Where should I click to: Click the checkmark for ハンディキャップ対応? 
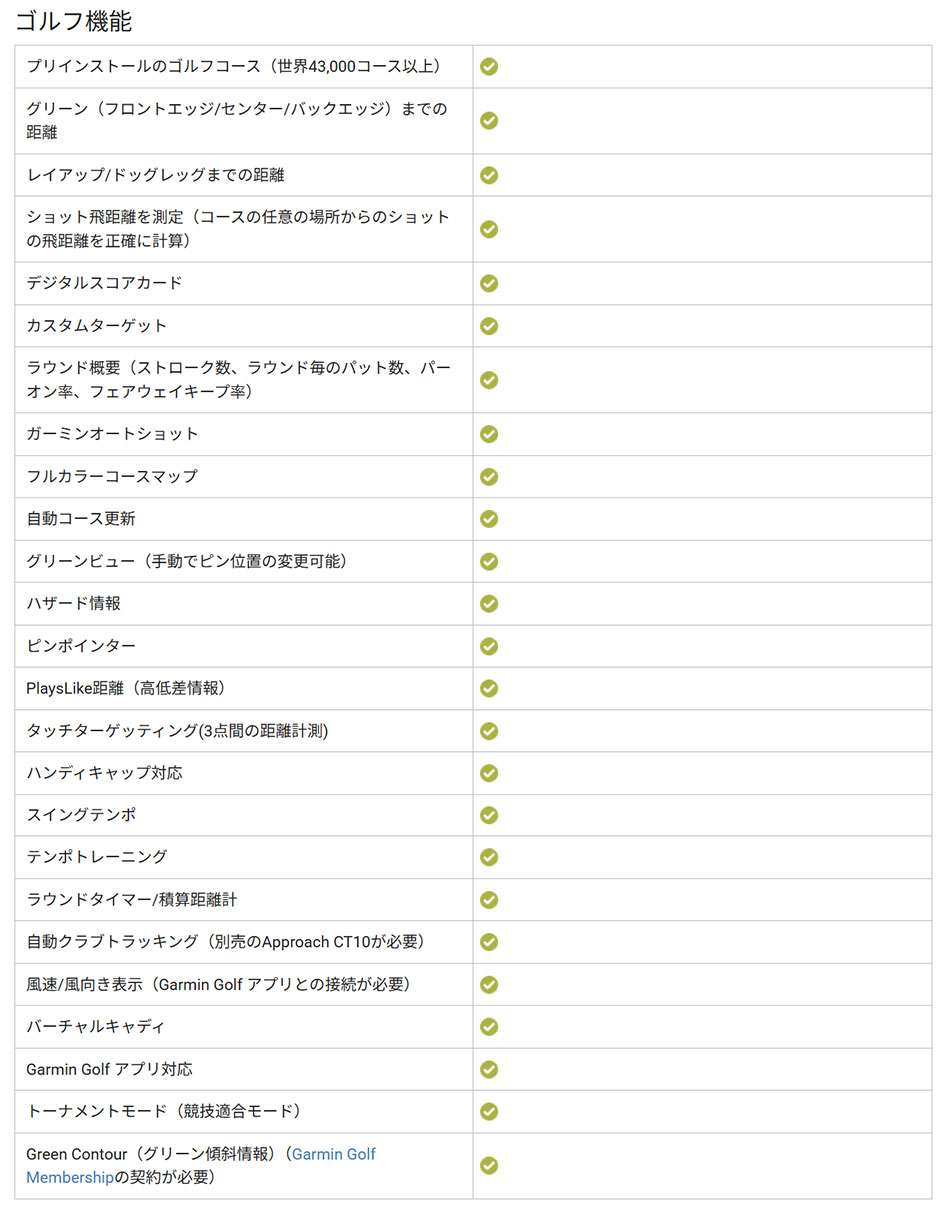coord(489,773)
